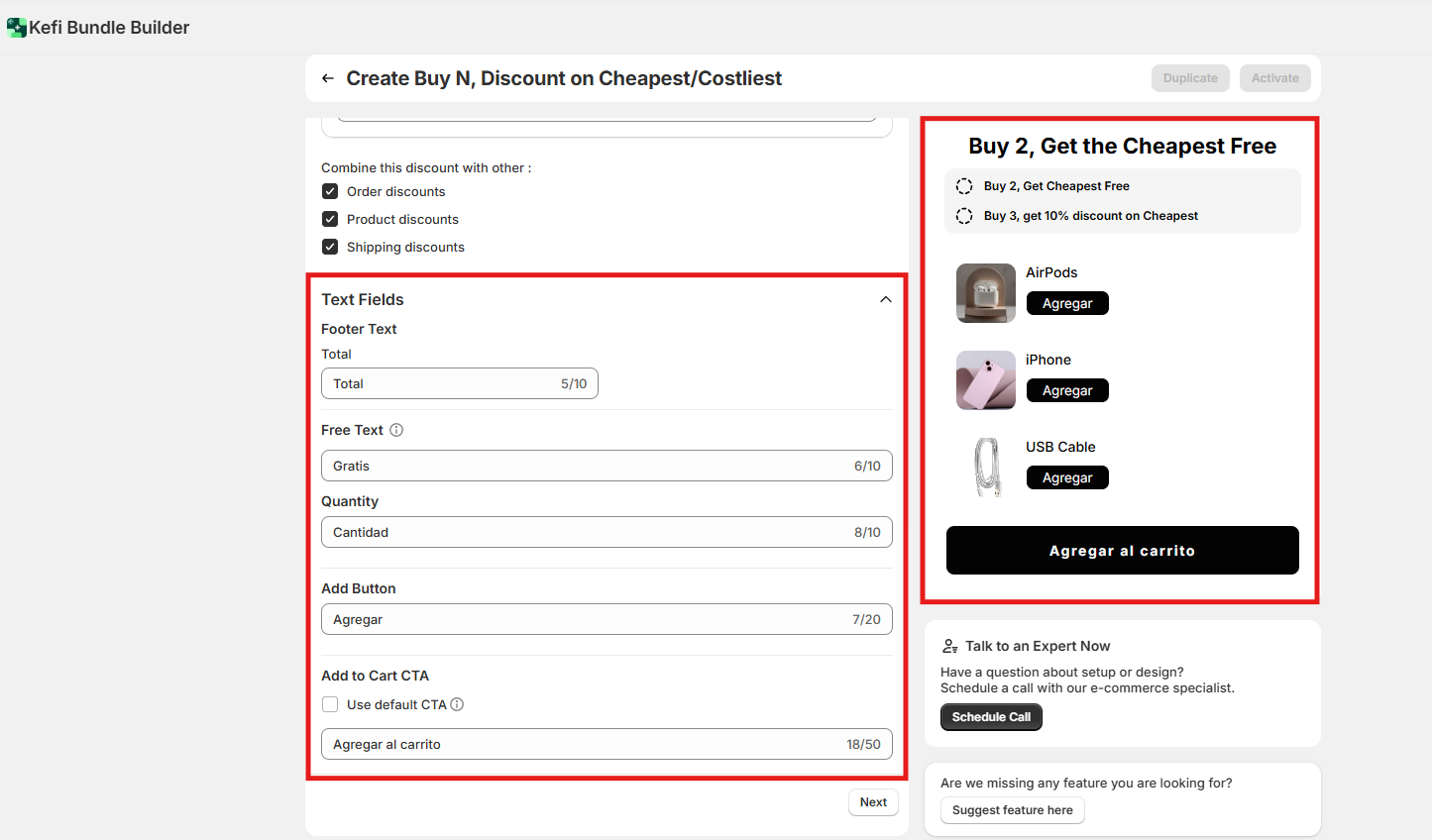
Task: Click the pink iPhone product image
Action: 985,380
